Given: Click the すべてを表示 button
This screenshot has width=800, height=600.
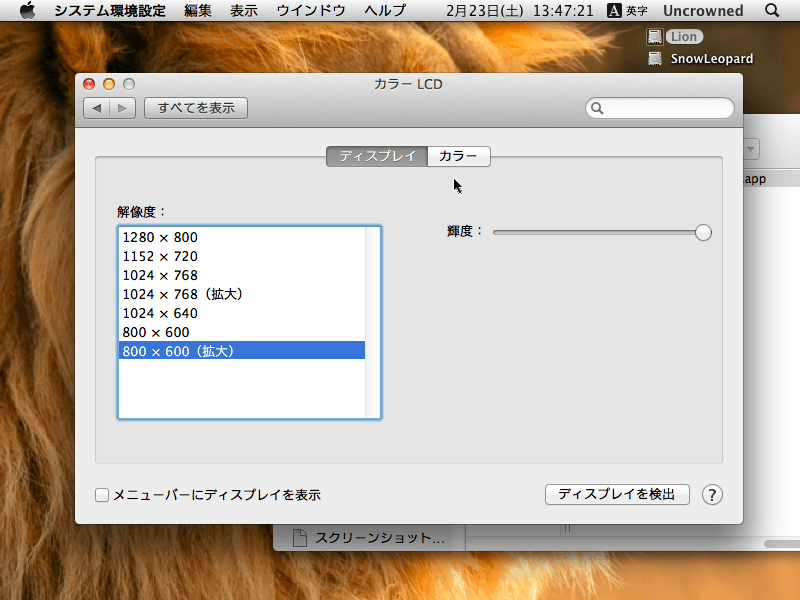Looking at the screenshot, I should pos(196,108).
